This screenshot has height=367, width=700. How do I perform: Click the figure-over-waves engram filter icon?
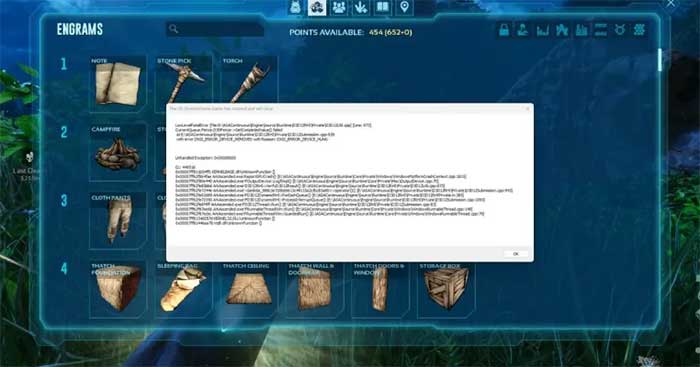coord(523,30)
